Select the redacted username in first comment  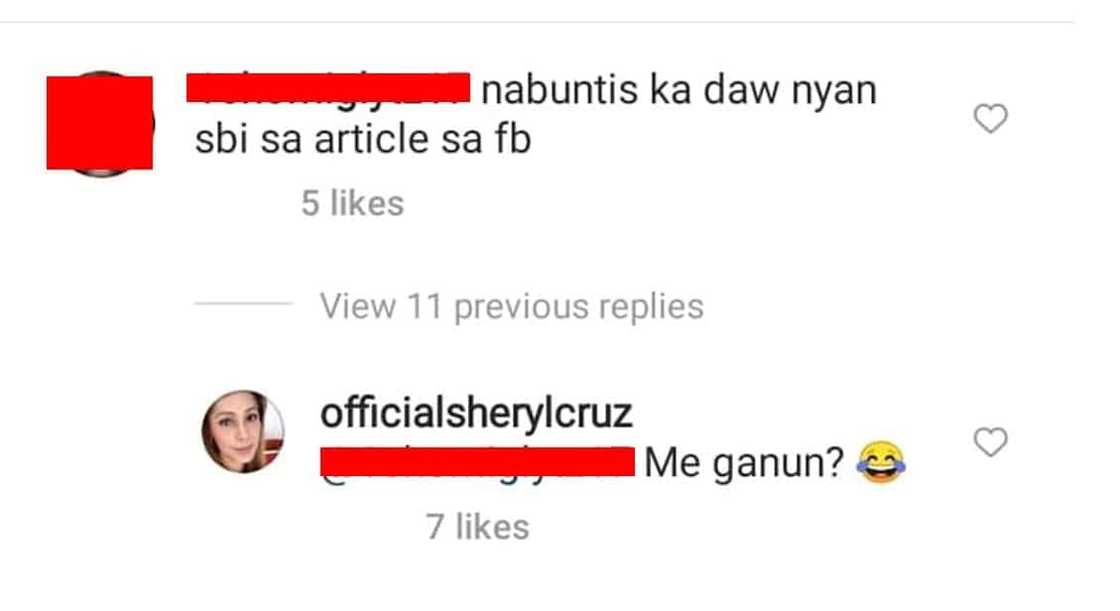point(329,88)
